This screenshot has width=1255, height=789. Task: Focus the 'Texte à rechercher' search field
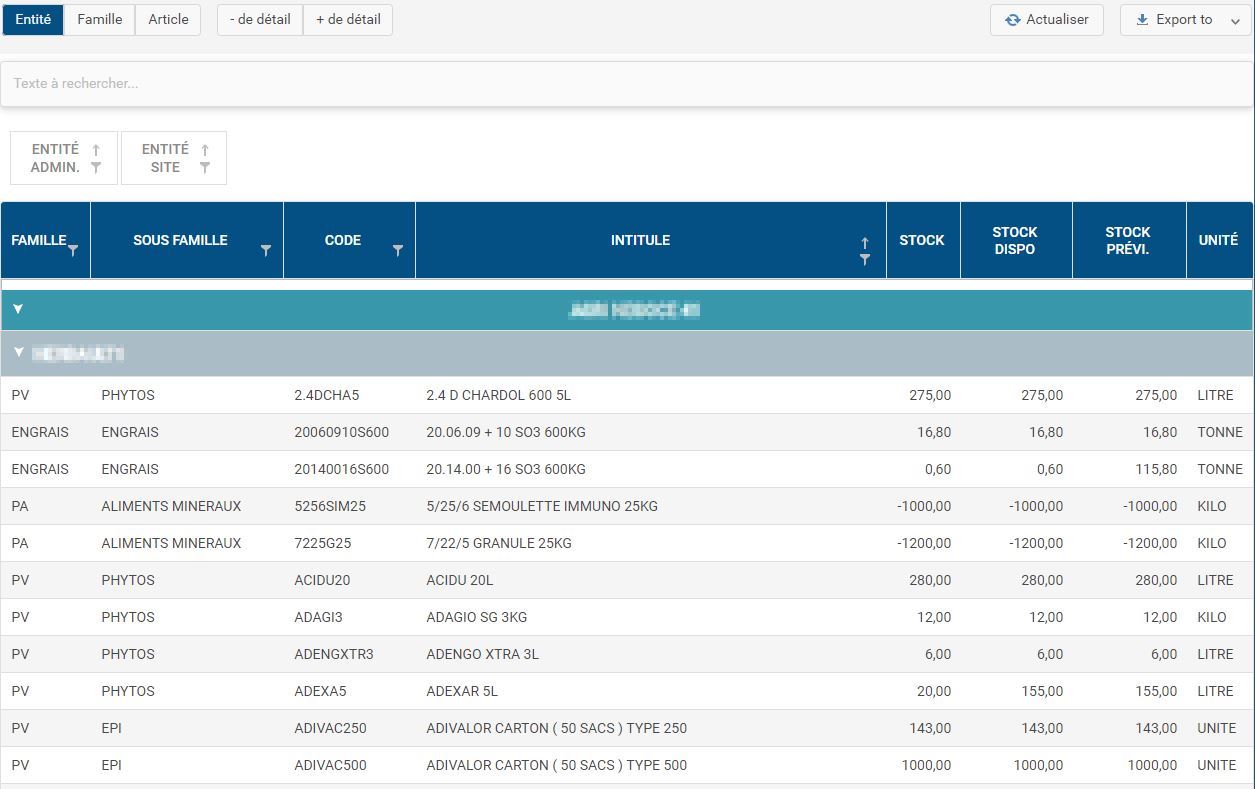click(626, 84)
